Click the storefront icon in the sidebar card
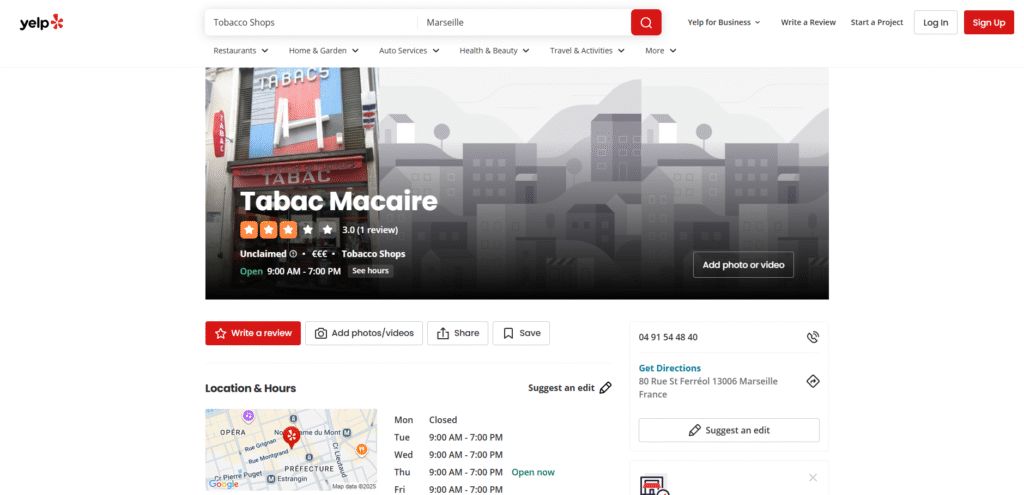Screen dimensions: 1024x495 tap(654, 485)
